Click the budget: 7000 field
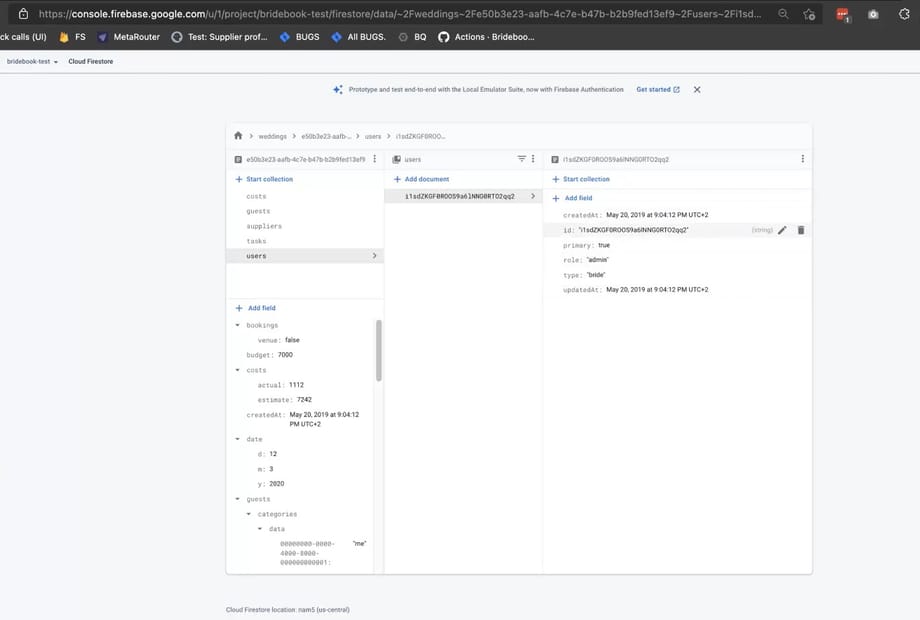Viewport: 920px width, 620px height. pyautogui.click(x=269, y=355)
